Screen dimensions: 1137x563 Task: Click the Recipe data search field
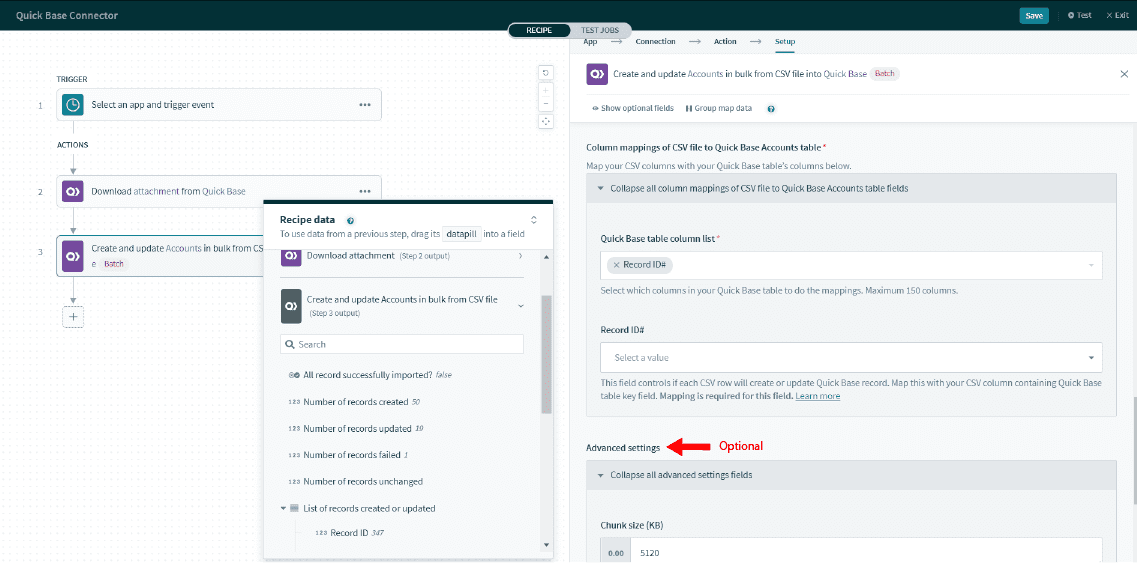pyautogui.click(x=402, y=344)
